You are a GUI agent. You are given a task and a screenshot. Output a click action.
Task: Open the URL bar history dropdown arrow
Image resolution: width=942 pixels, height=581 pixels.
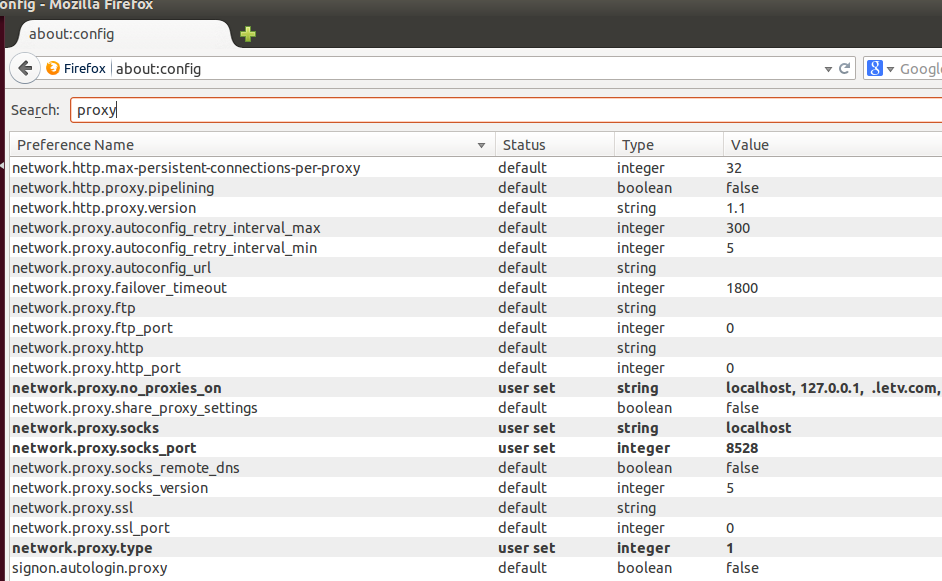828,69
